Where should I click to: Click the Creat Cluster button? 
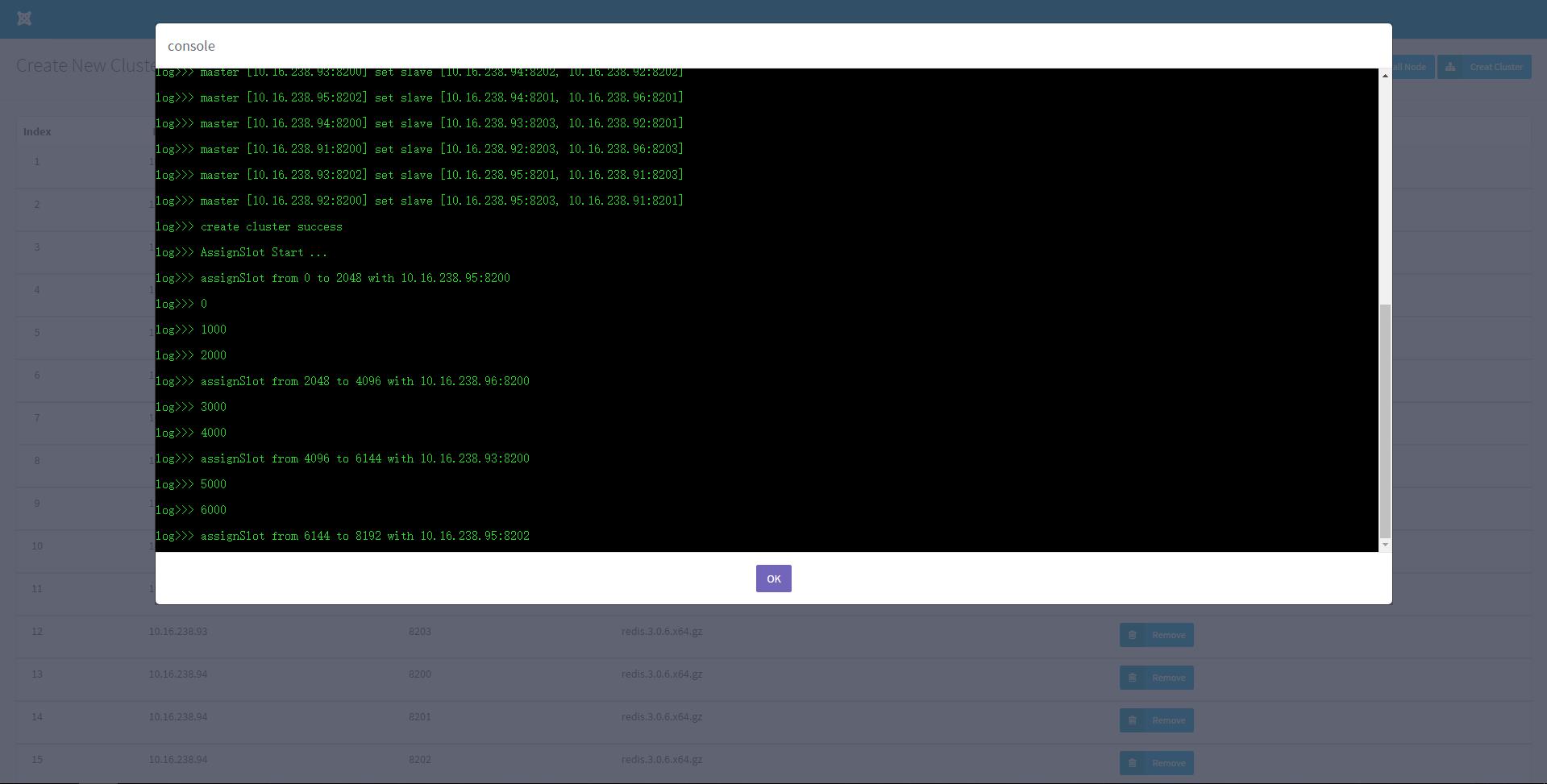pos(1484,67)
